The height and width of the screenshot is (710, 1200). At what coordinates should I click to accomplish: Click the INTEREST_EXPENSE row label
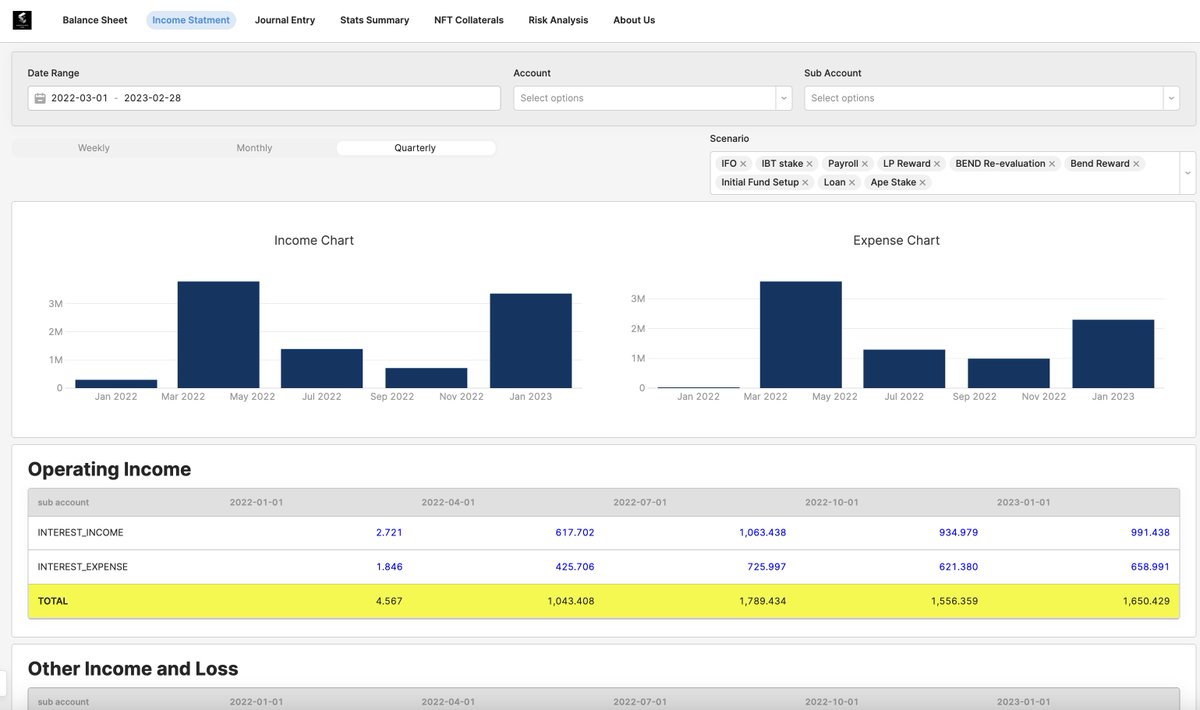click(x=83, y=567)
